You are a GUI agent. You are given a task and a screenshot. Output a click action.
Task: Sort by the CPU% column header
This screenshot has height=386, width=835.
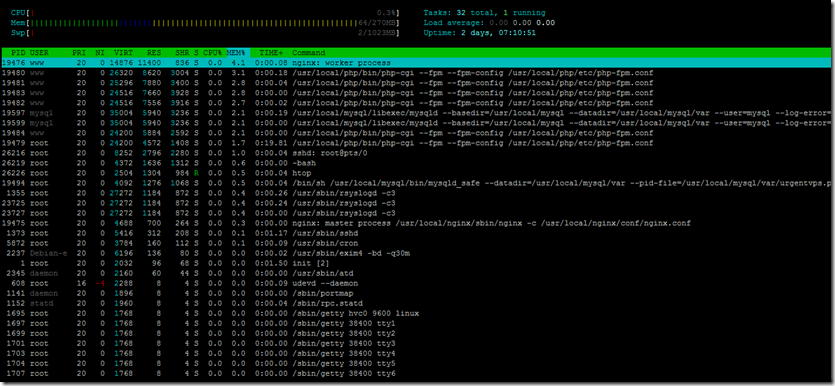click(212, 53)
